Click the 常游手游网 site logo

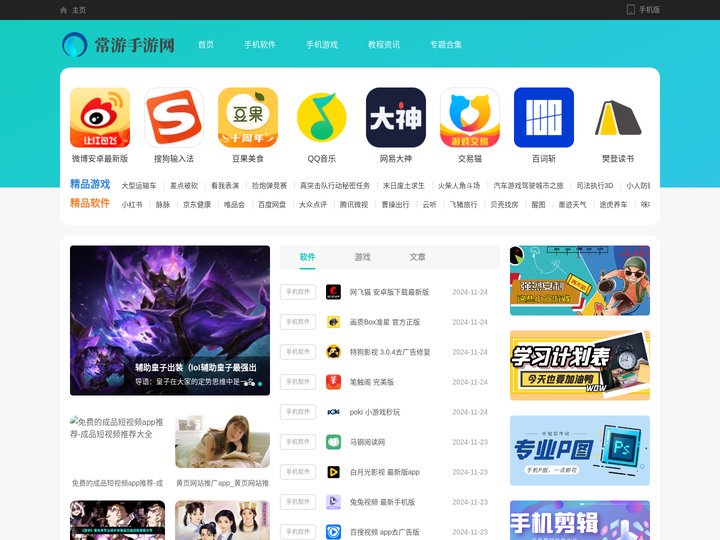pos(118,45)
